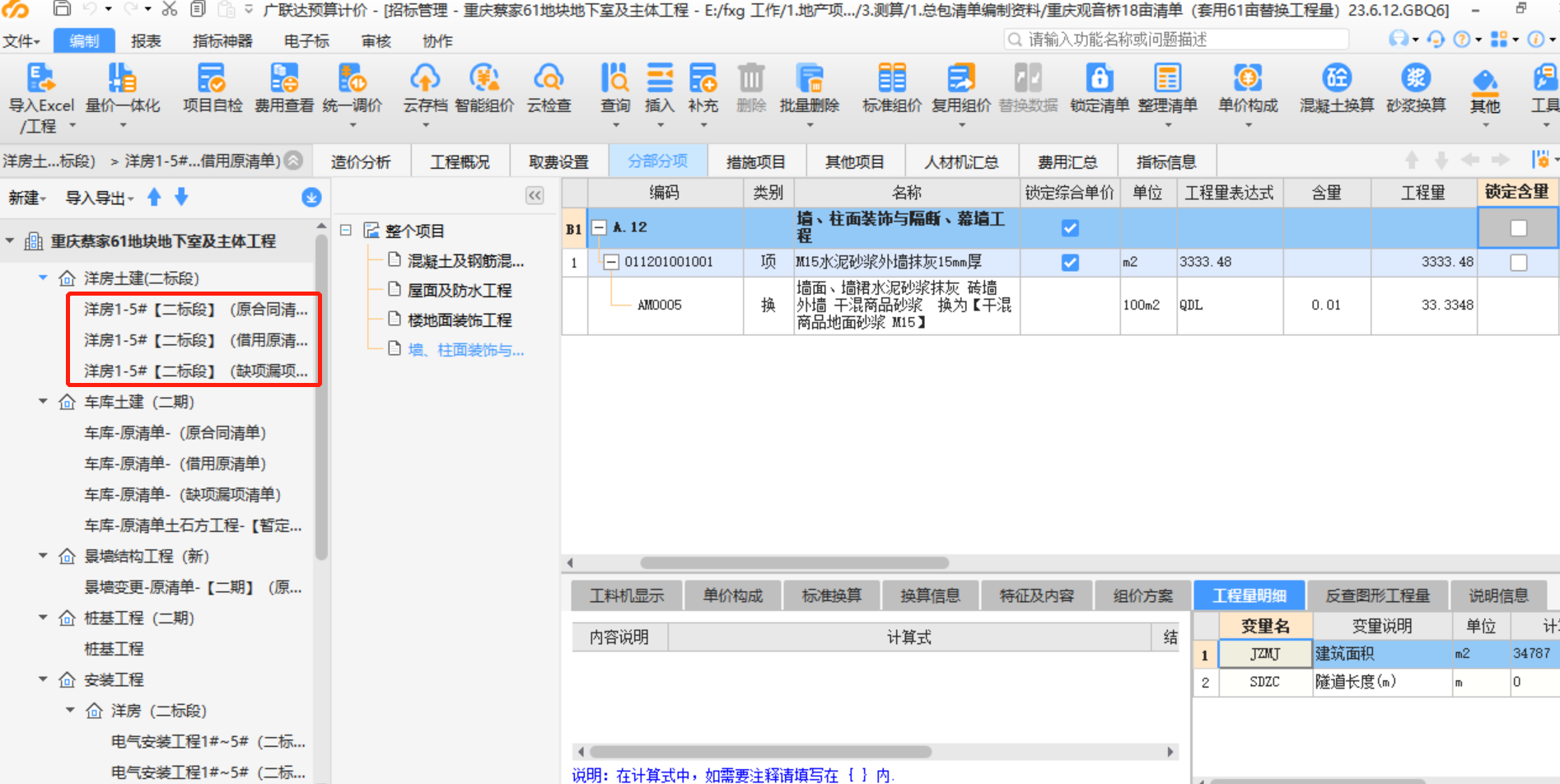The height and width of the screenshot is (784, 1560).
Task: Toggle 锁定综合单价 for 011201001001 row
Action: point(1070,263)
